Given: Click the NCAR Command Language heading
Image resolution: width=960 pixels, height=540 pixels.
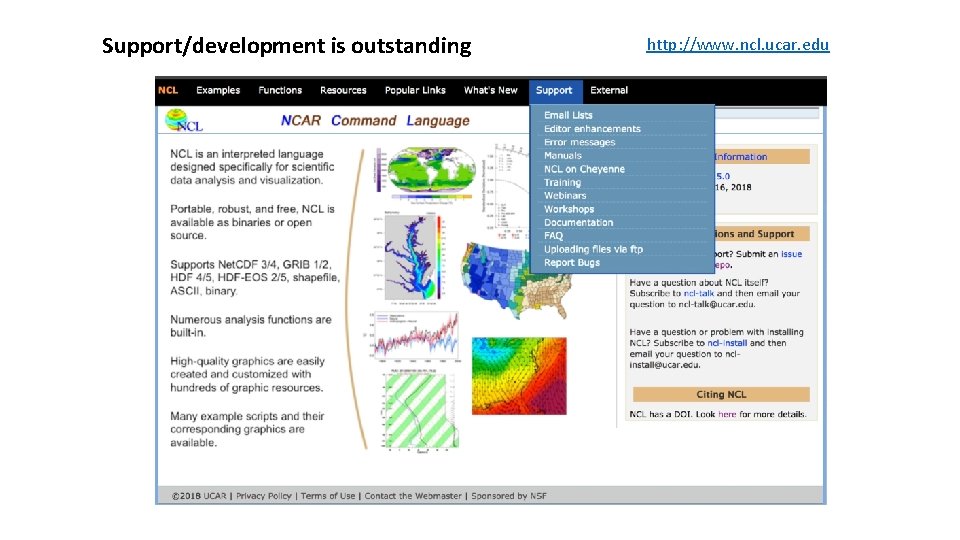Looking at the screenshot, I should [375, 121].
